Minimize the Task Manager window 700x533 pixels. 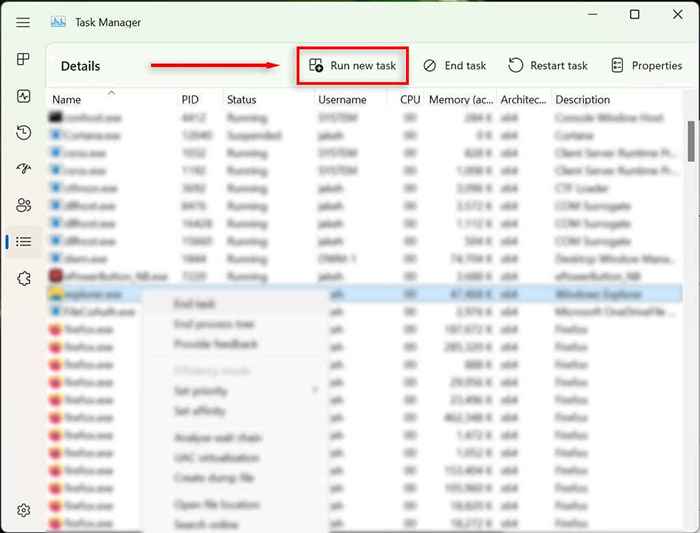[x=592, y=14]
